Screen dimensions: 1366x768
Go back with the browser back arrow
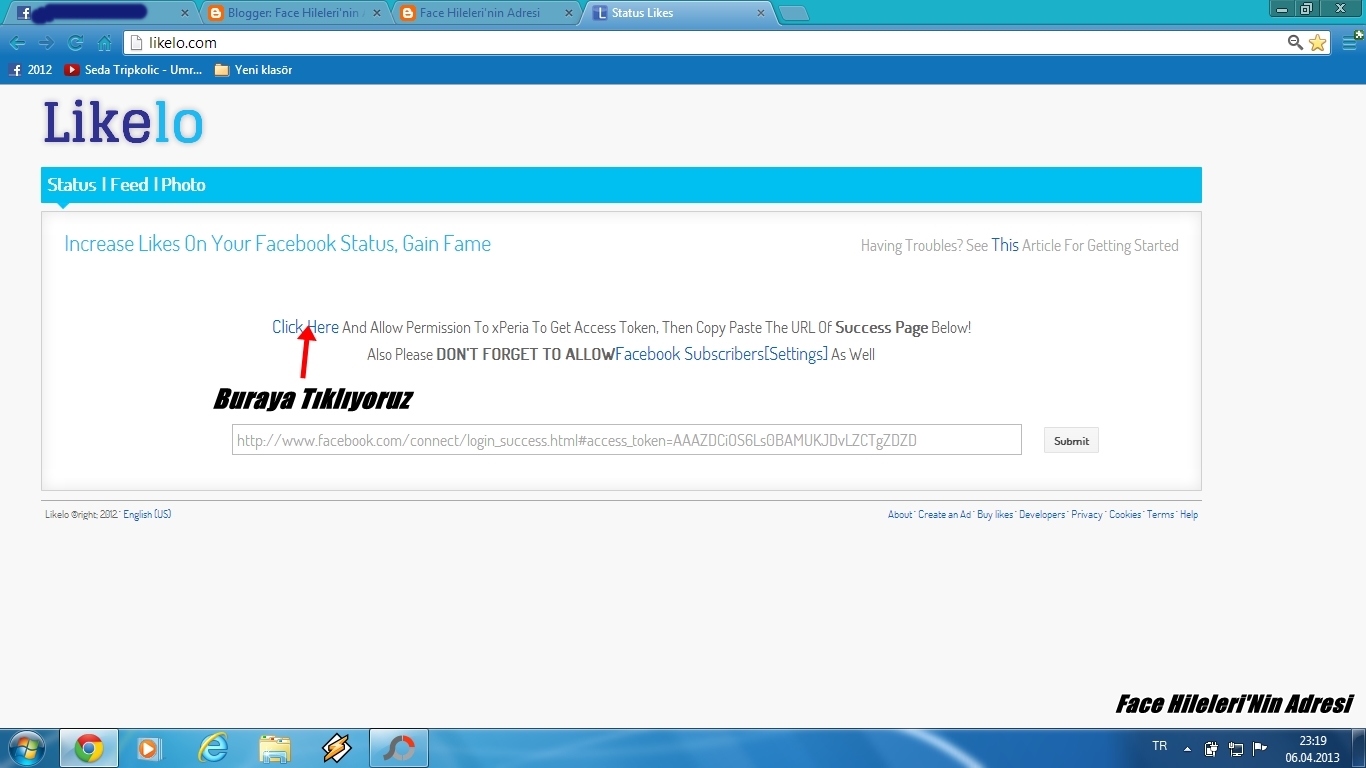[x=17, y=43]
